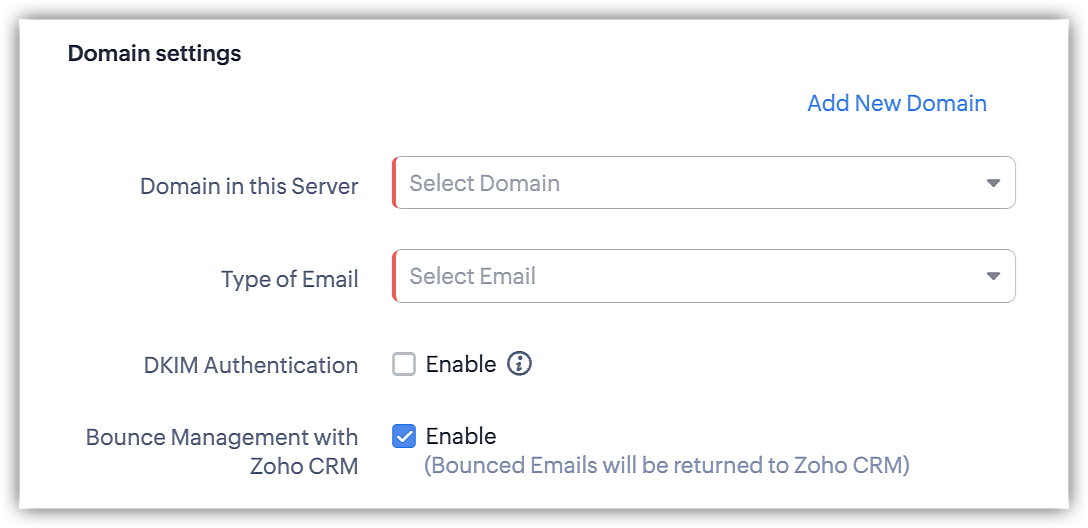Click the Select Domain placeholder text
The width and height of the screenshot is (1088, 528).
pyautogui.click(x=485, y=183)
